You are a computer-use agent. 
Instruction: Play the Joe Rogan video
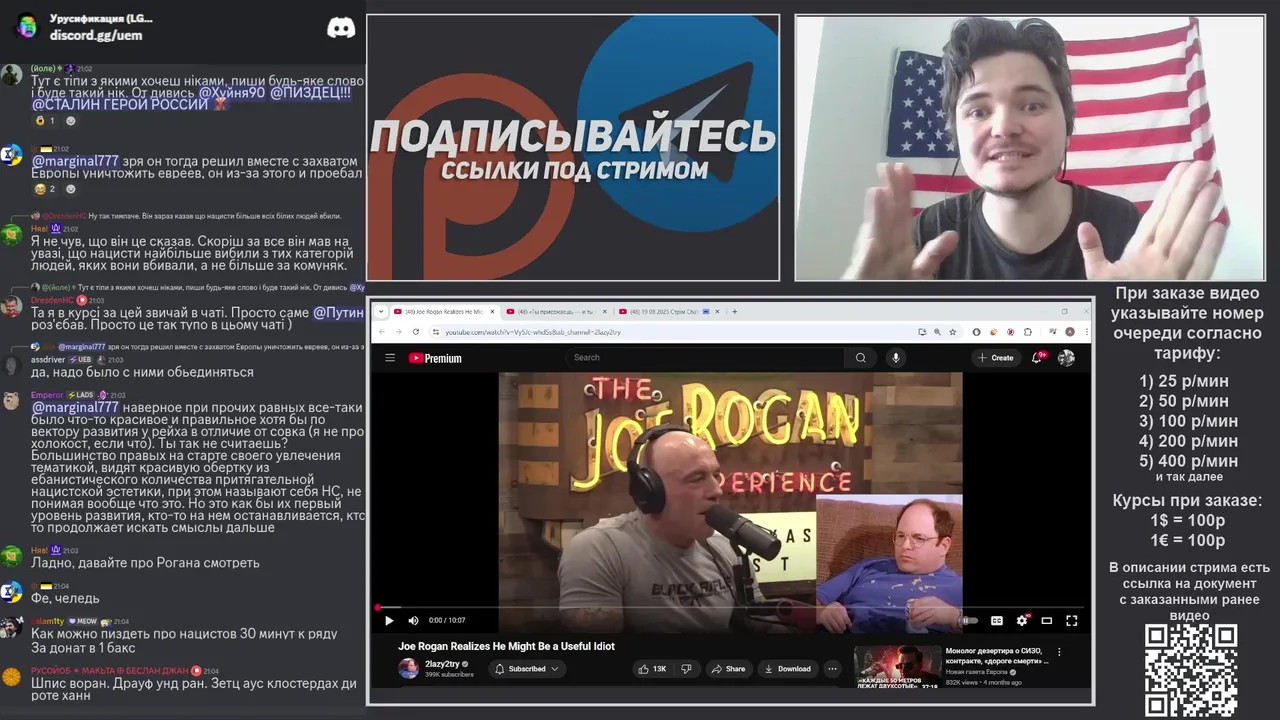coord(389,620)
